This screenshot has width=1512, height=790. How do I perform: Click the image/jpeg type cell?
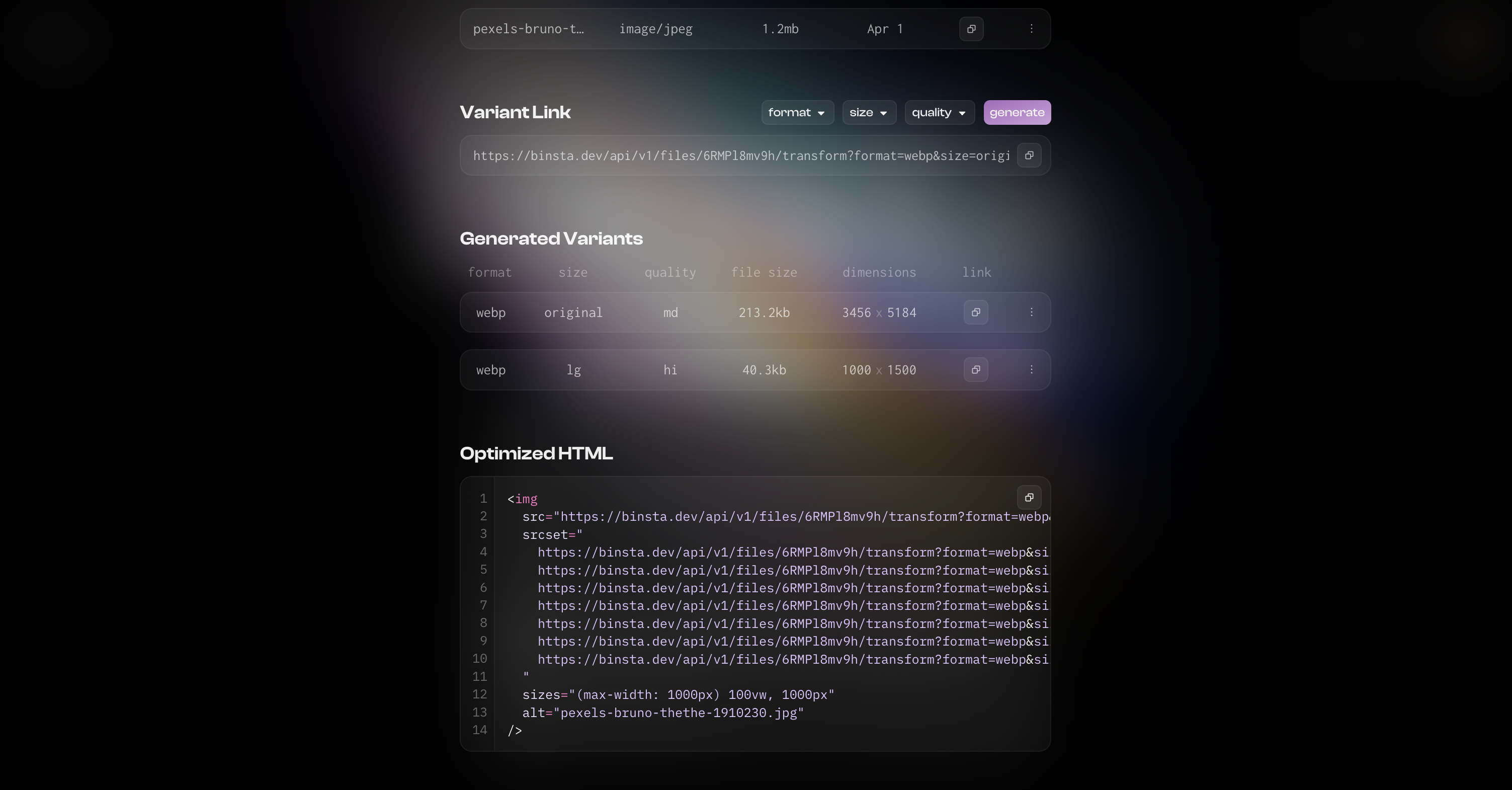655,29
